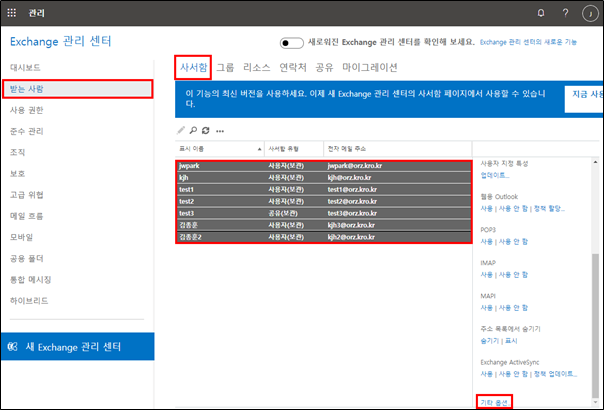604x410 pixels.
Task: Open 대시보드 in the sidebar
Action: 25,68
